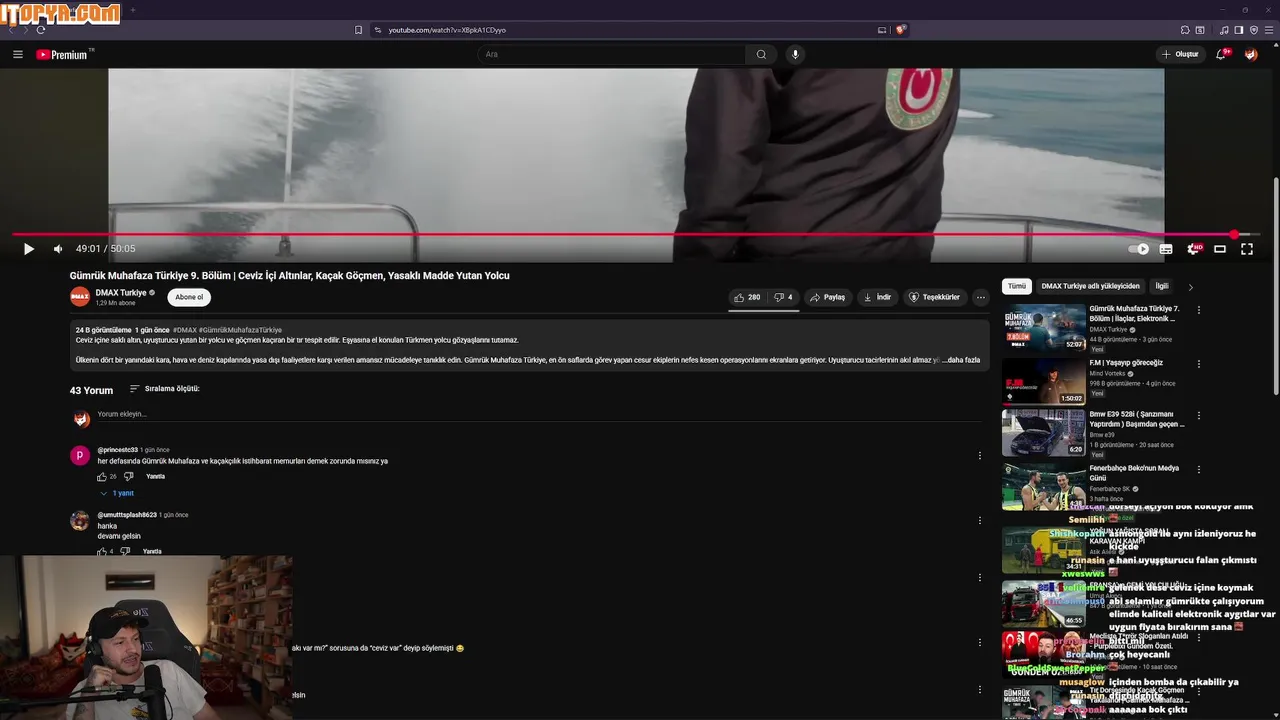
Task: Open the 'Oluştur' create menu
Action: pos(1180,54)
